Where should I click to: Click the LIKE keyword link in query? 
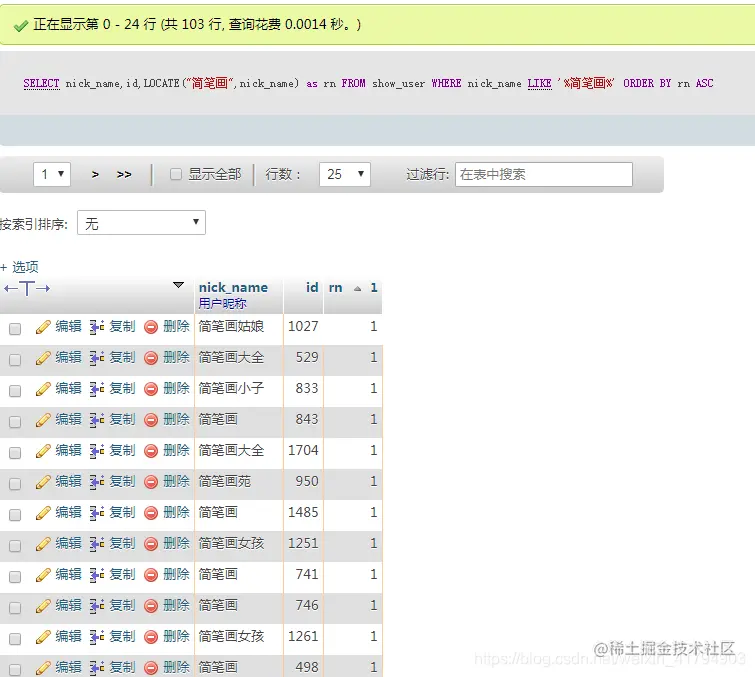539,83
